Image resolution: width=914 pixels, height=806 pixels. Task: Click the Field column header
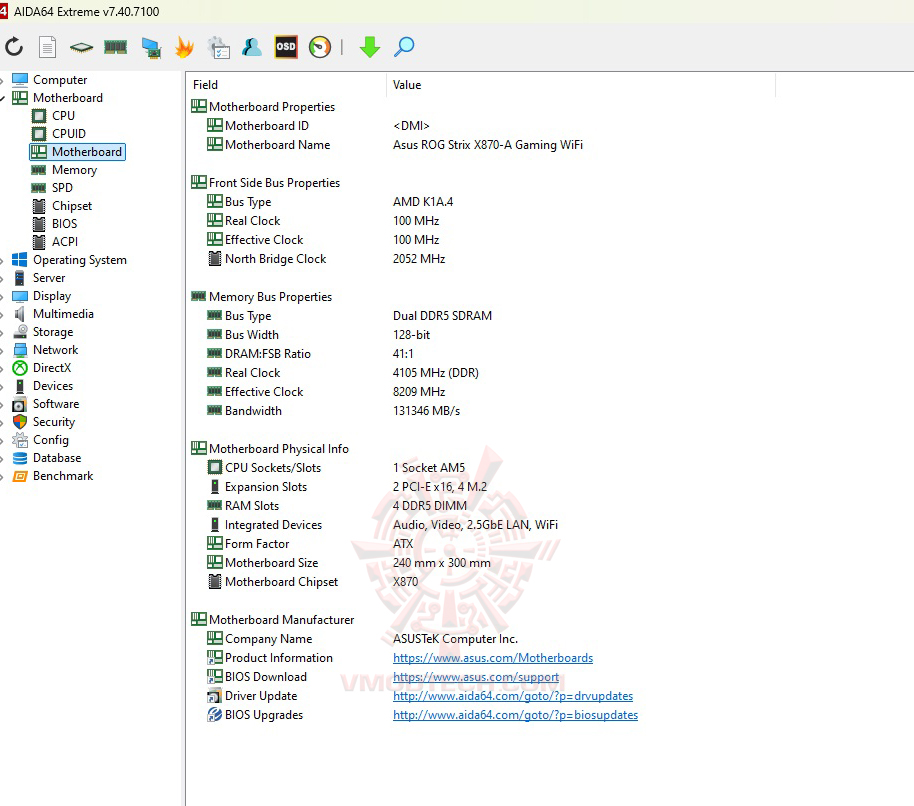(287, 85)
